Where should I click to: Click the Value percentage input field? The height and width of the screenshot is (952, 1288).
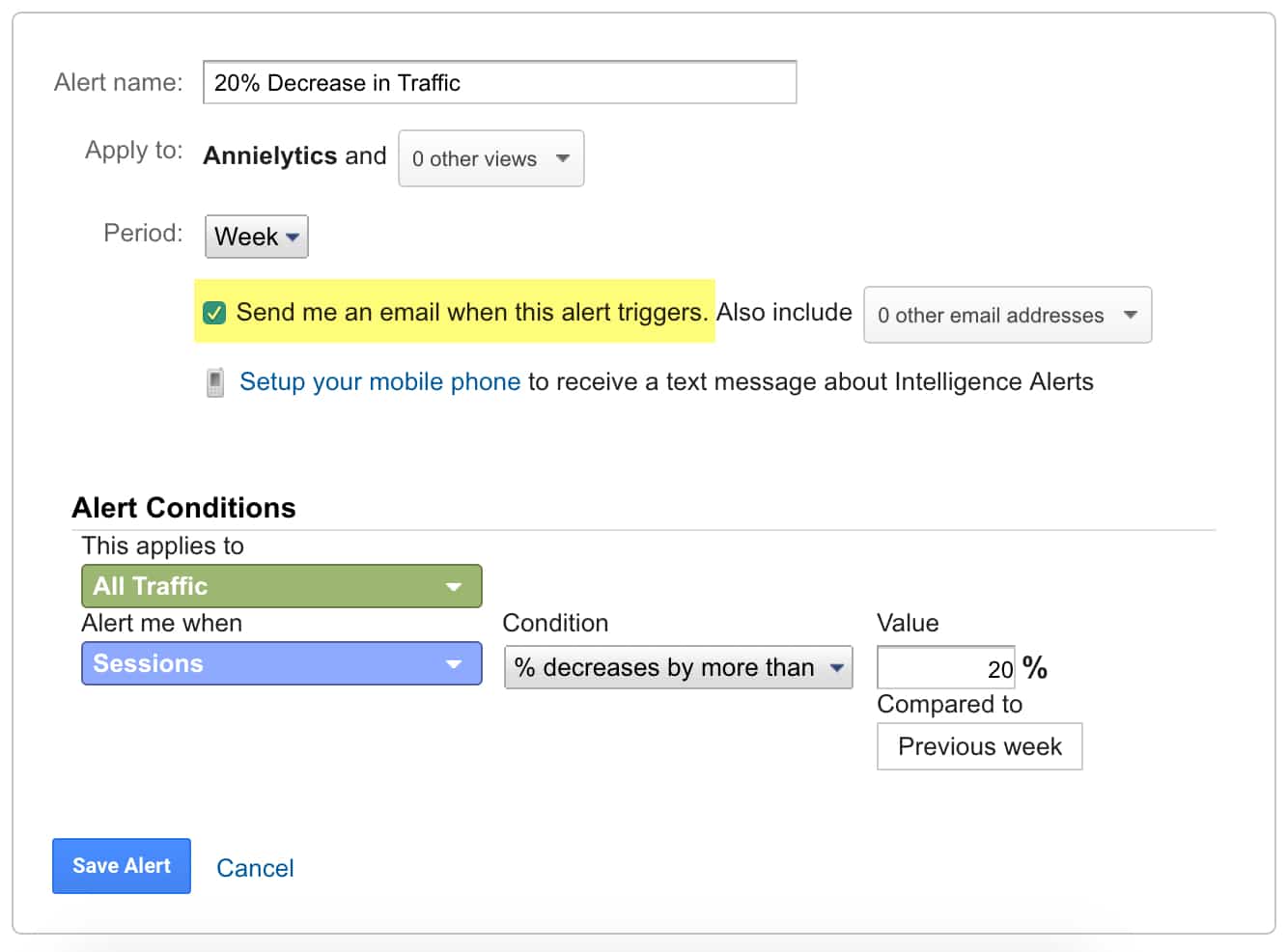(x=946, y=667)
